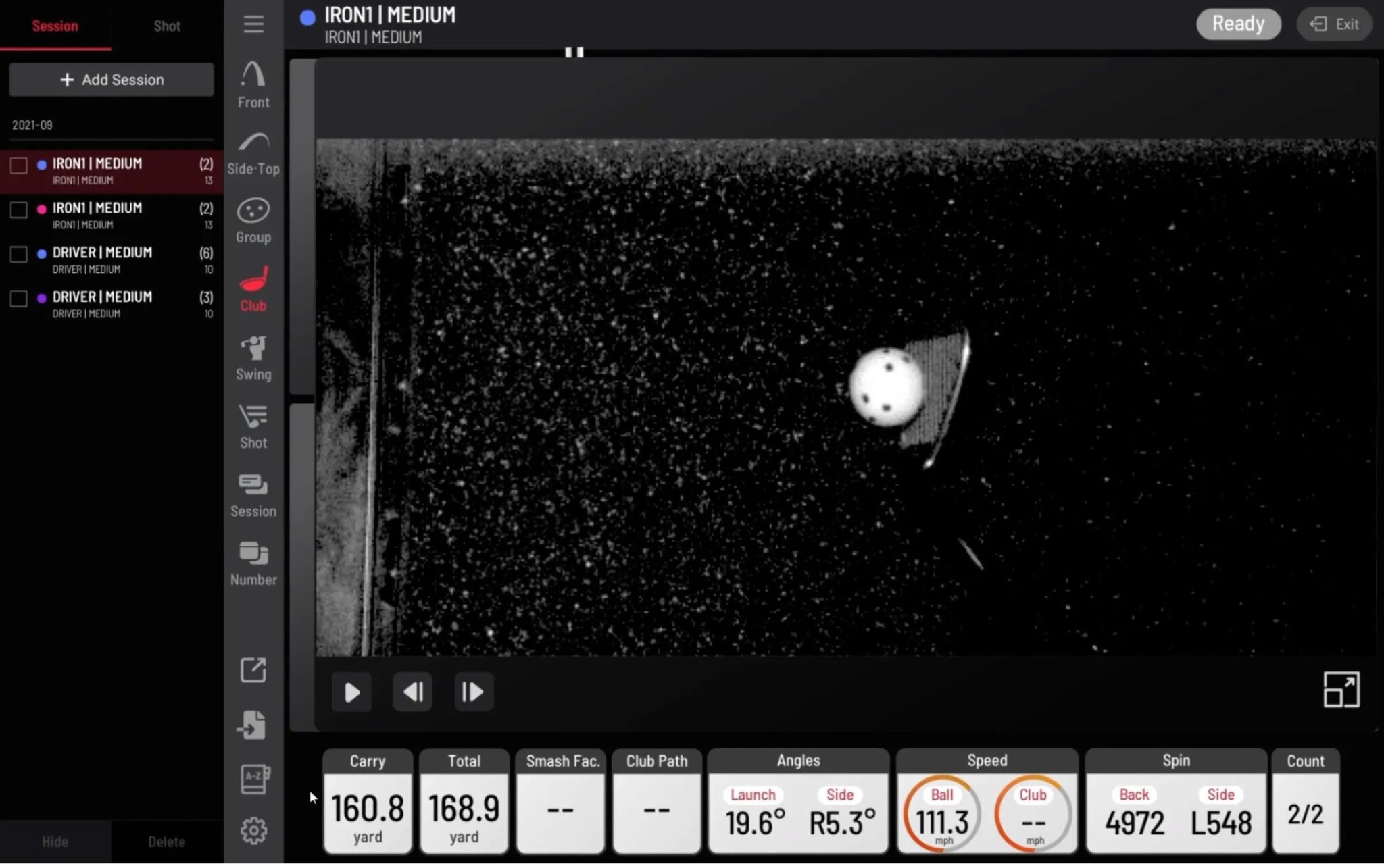
Task: Collapse the 2021-09 session group
Action: (x=30, y=124)
